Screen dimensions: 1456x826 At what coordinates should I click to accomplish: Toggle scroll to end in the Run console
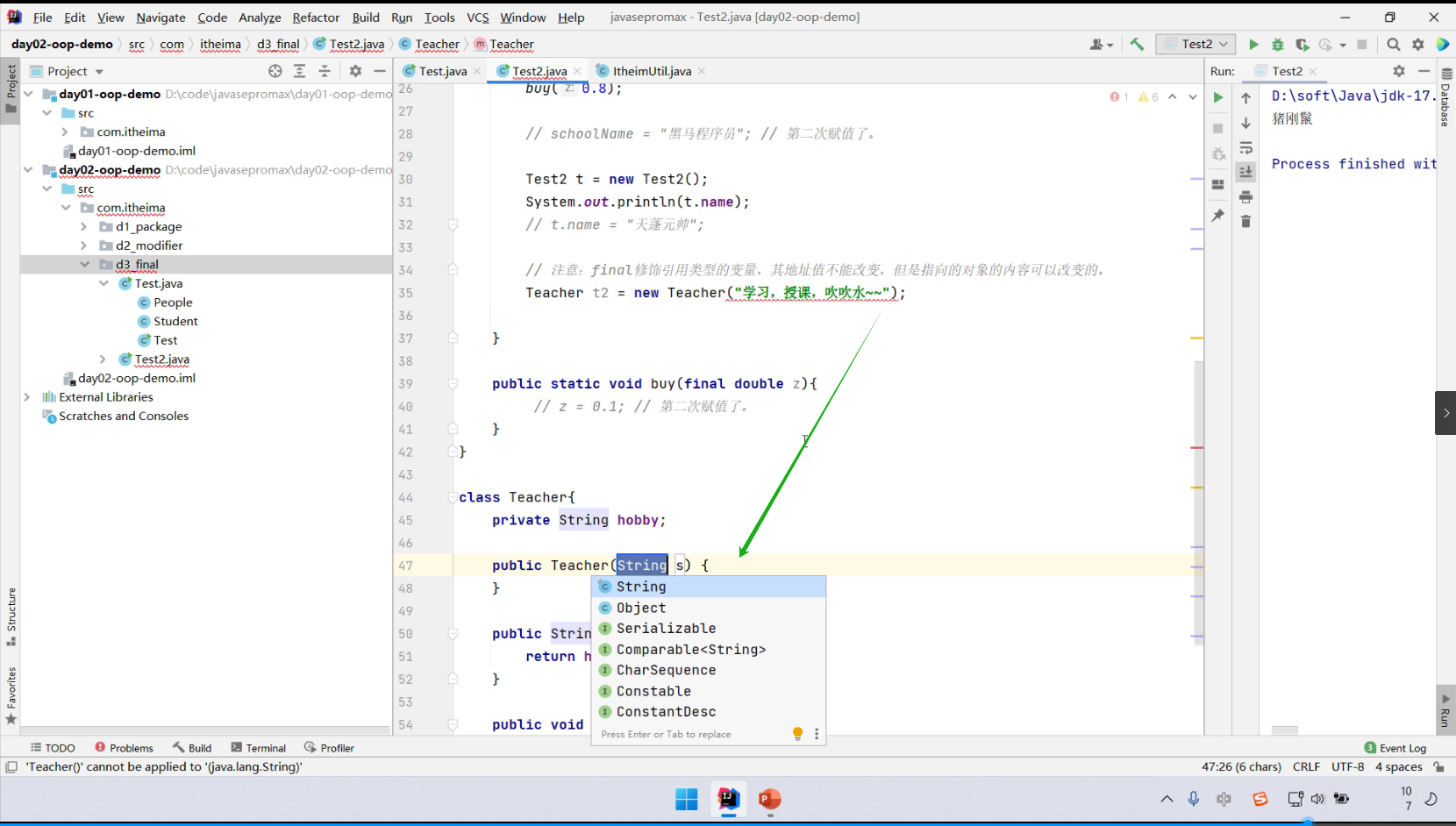(x=1245, y=173)
